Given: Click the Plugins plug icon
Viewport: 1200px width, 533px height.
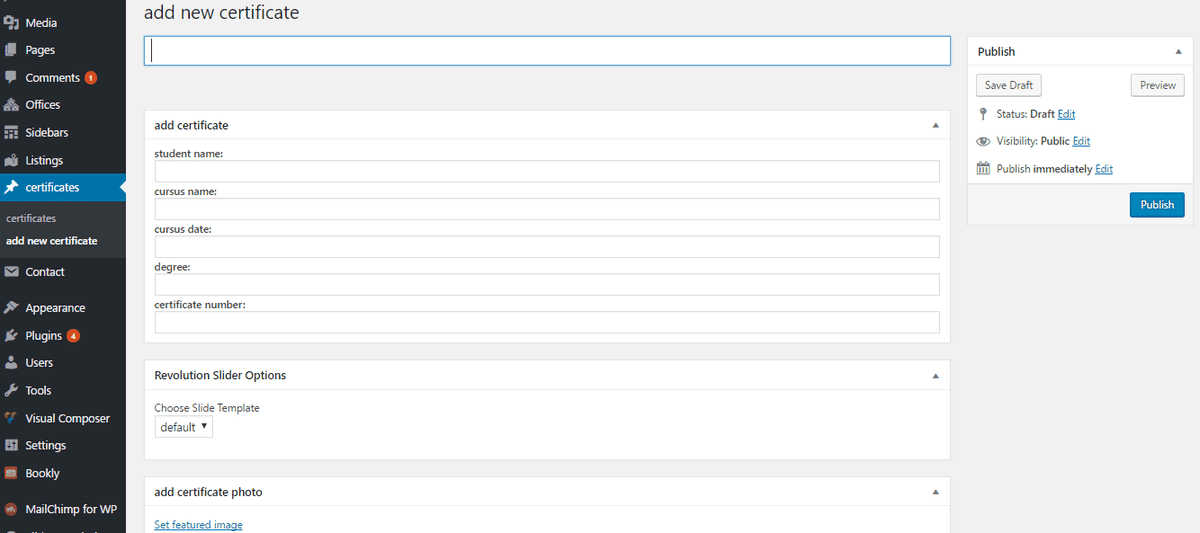Looking at the screenshot, I should point(11,336).
